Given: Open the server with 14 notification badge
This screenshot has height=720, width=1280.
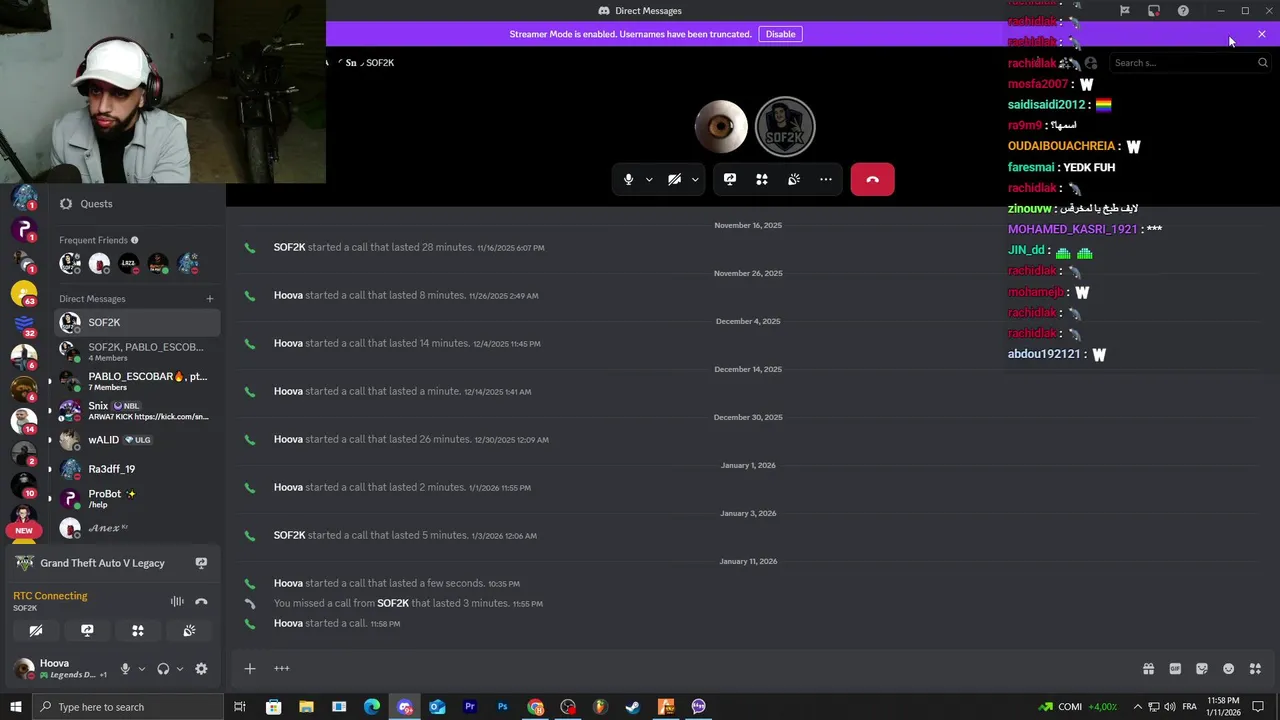Looking at the screenshot, I should coord(24,419).
